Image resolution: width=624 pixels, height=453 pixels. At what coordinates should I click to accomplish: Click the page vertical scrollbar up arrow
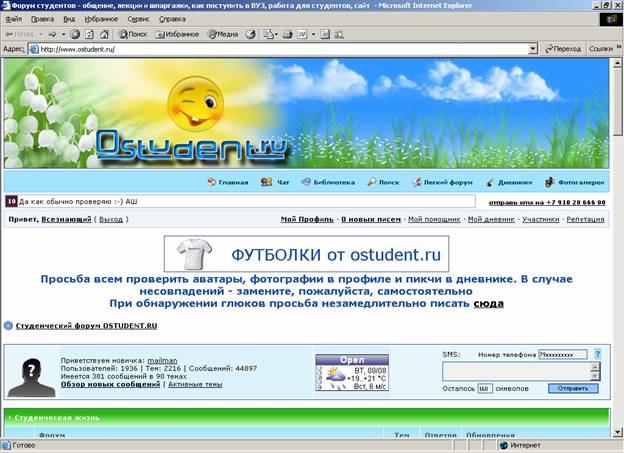coord(617,63)
